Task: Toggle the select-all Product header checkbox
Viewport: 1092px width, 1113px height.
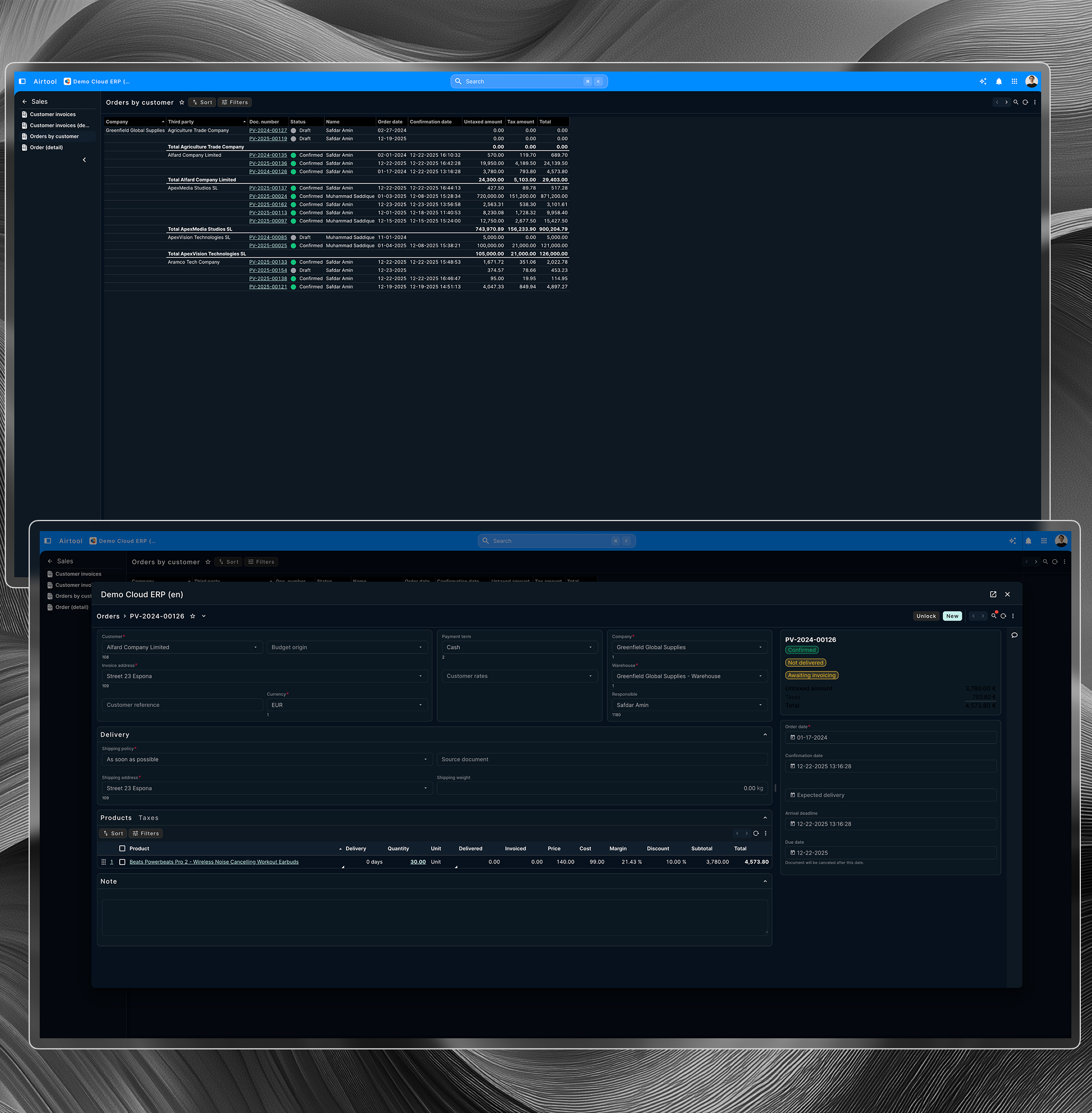Action: [122, 849]
